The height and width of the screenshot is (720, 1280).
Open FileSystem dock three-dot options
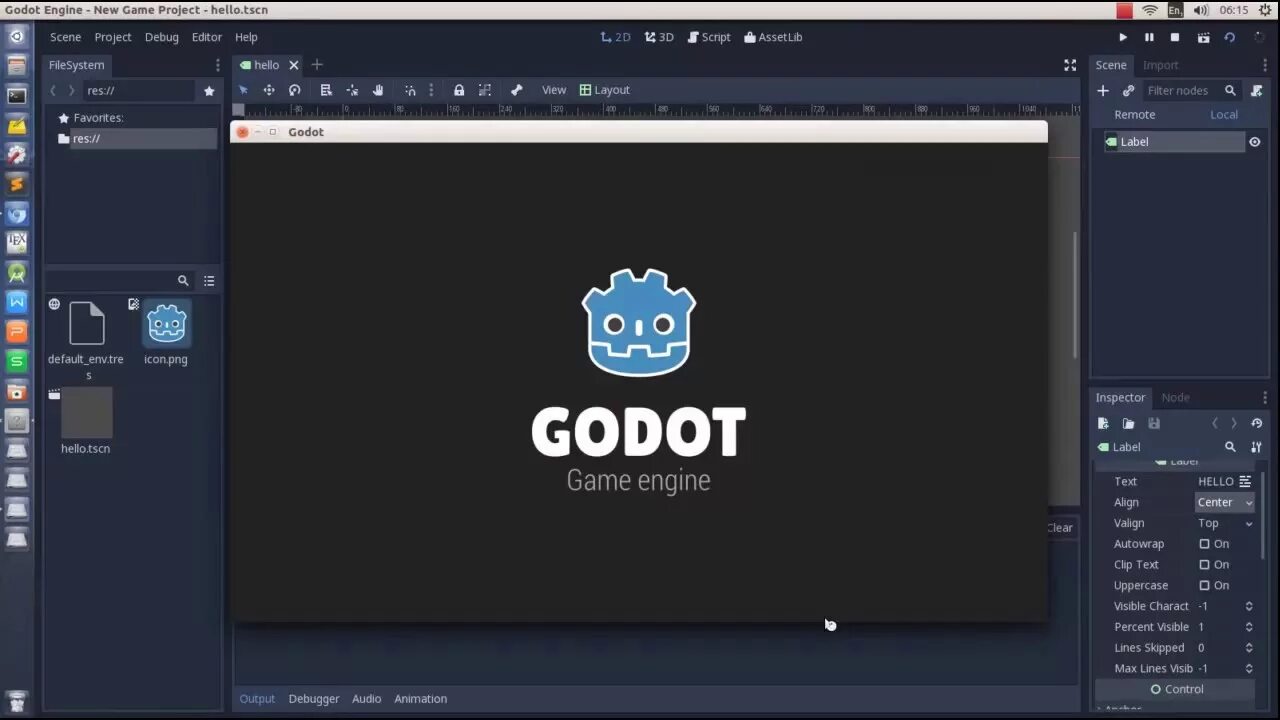(218, 65)
